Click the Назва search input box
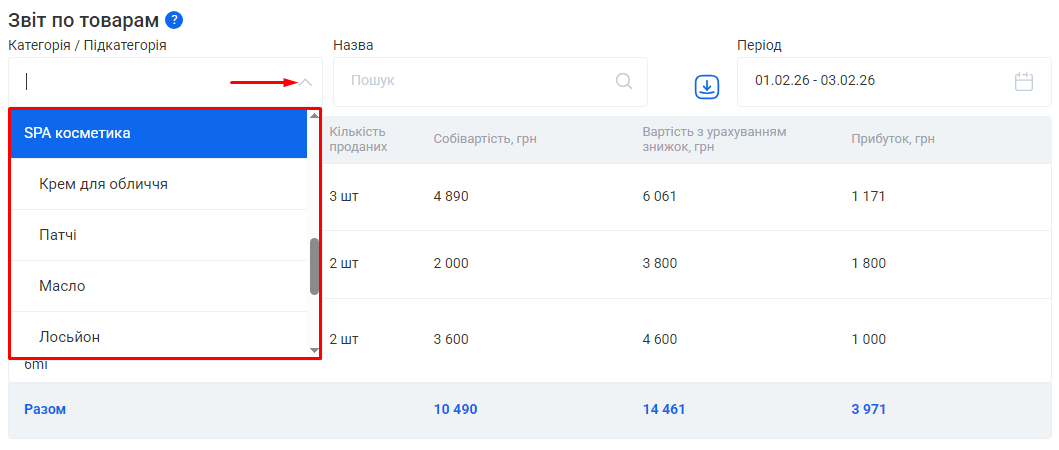Viewport: 1059px width, 450px height. [475, 81]
